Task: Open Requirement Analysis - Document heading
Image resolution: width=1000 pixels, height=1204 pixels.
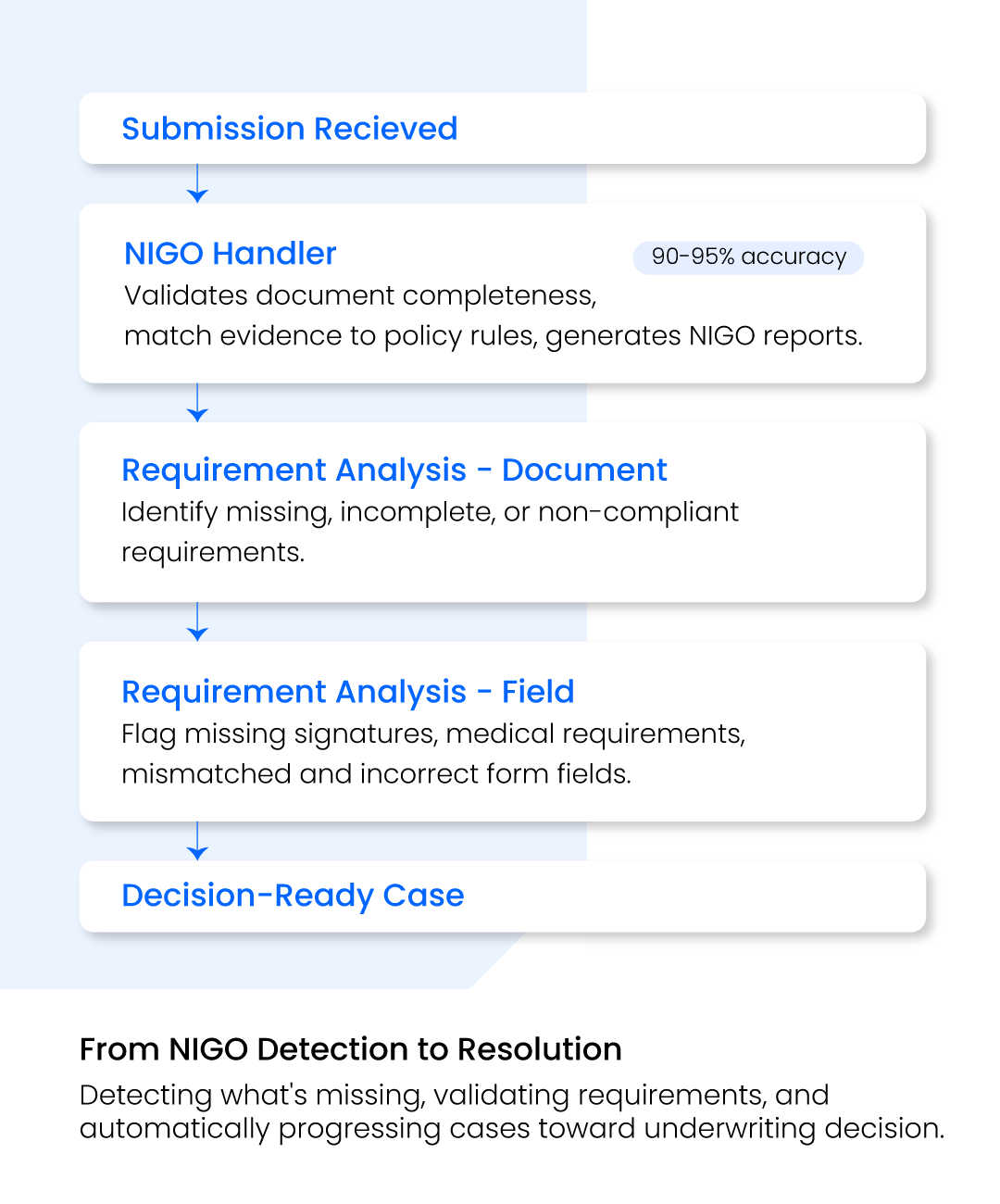Action: click(x=394, y=470)
